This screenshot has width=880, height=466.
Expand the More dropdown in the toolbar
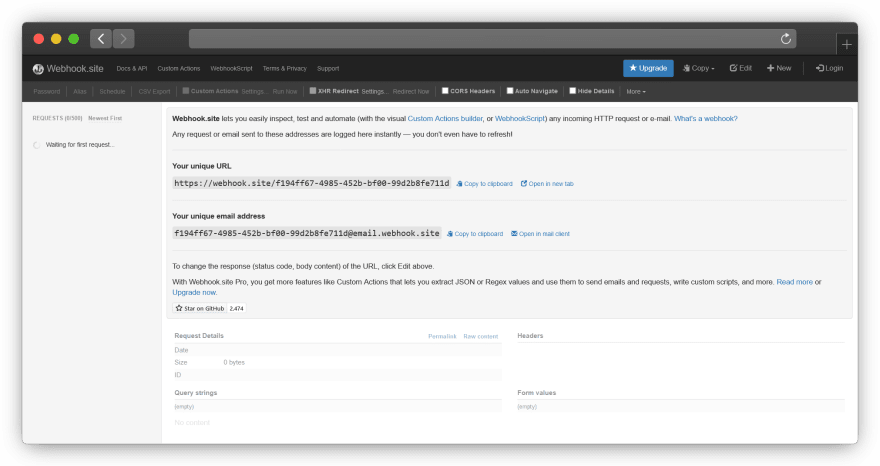point(636,92)
